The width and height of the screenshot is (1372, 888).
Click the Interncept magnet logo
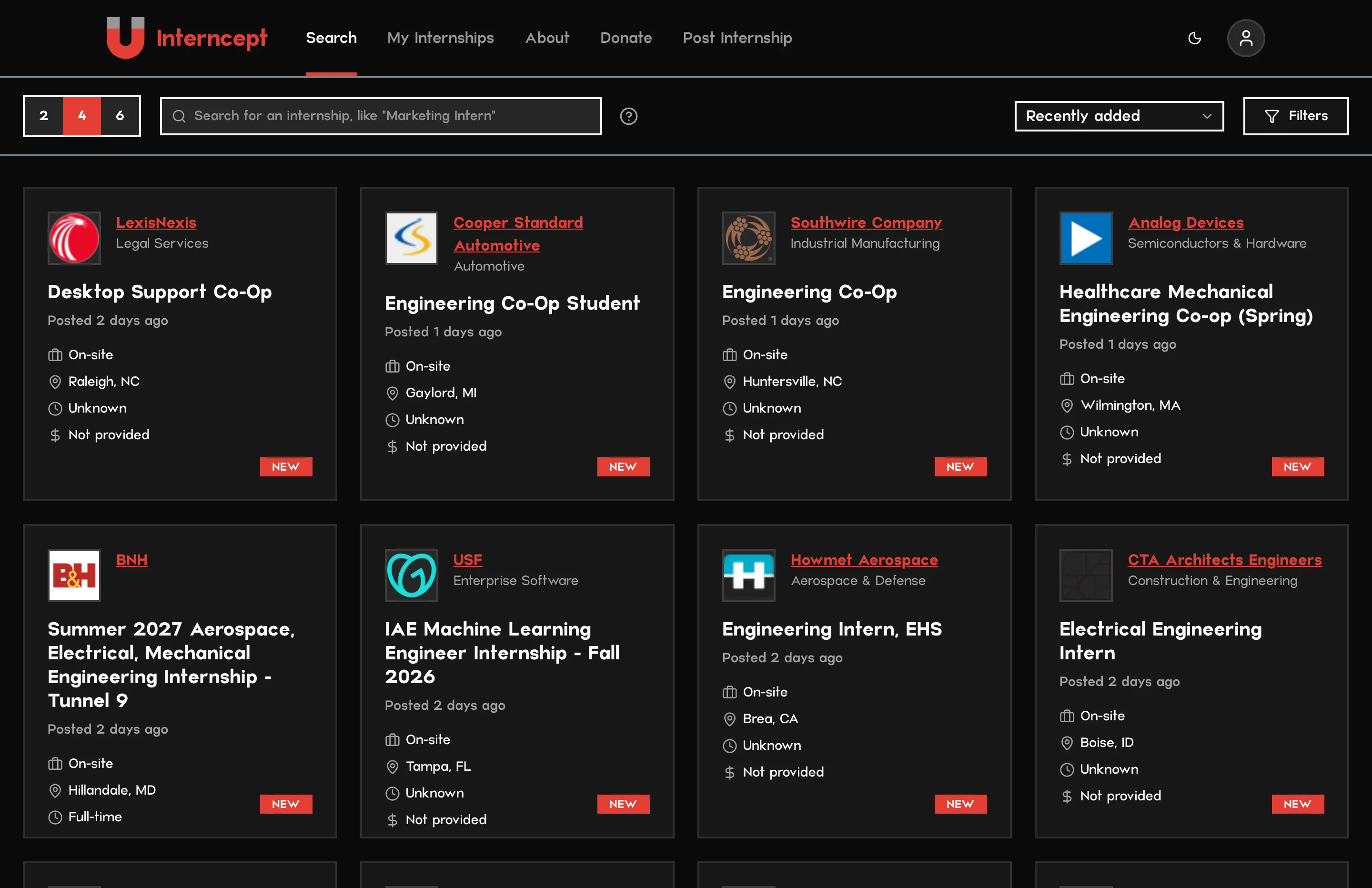(125, 38)
